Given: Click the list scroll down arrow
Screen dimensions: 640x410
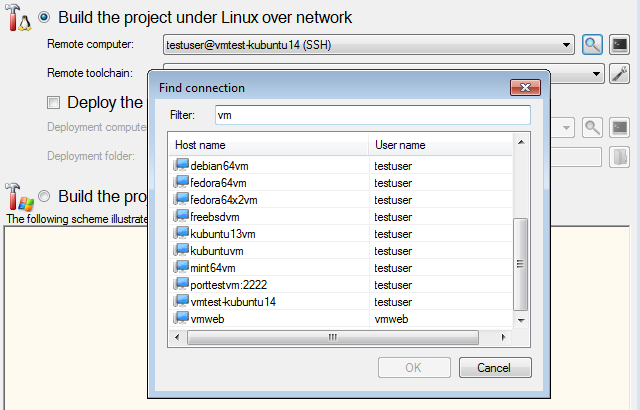Looking at the screenshot, I should (x=521, y=320).
